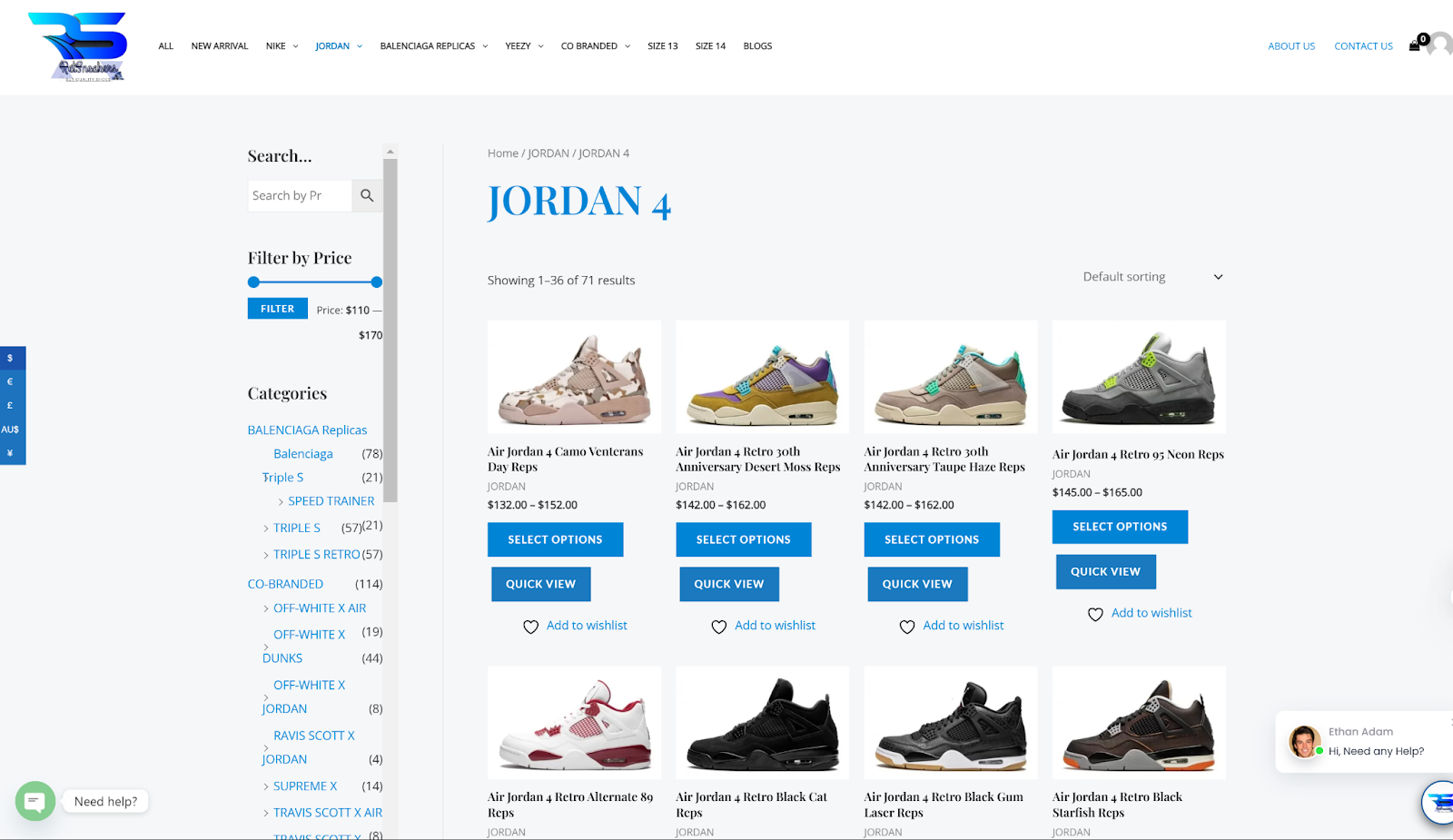Click the FILTER price button

[278, 309]
